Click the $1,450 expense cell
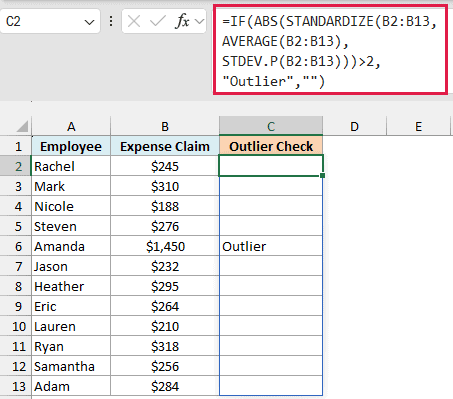453x399 pixels. [x=165, y=246]
